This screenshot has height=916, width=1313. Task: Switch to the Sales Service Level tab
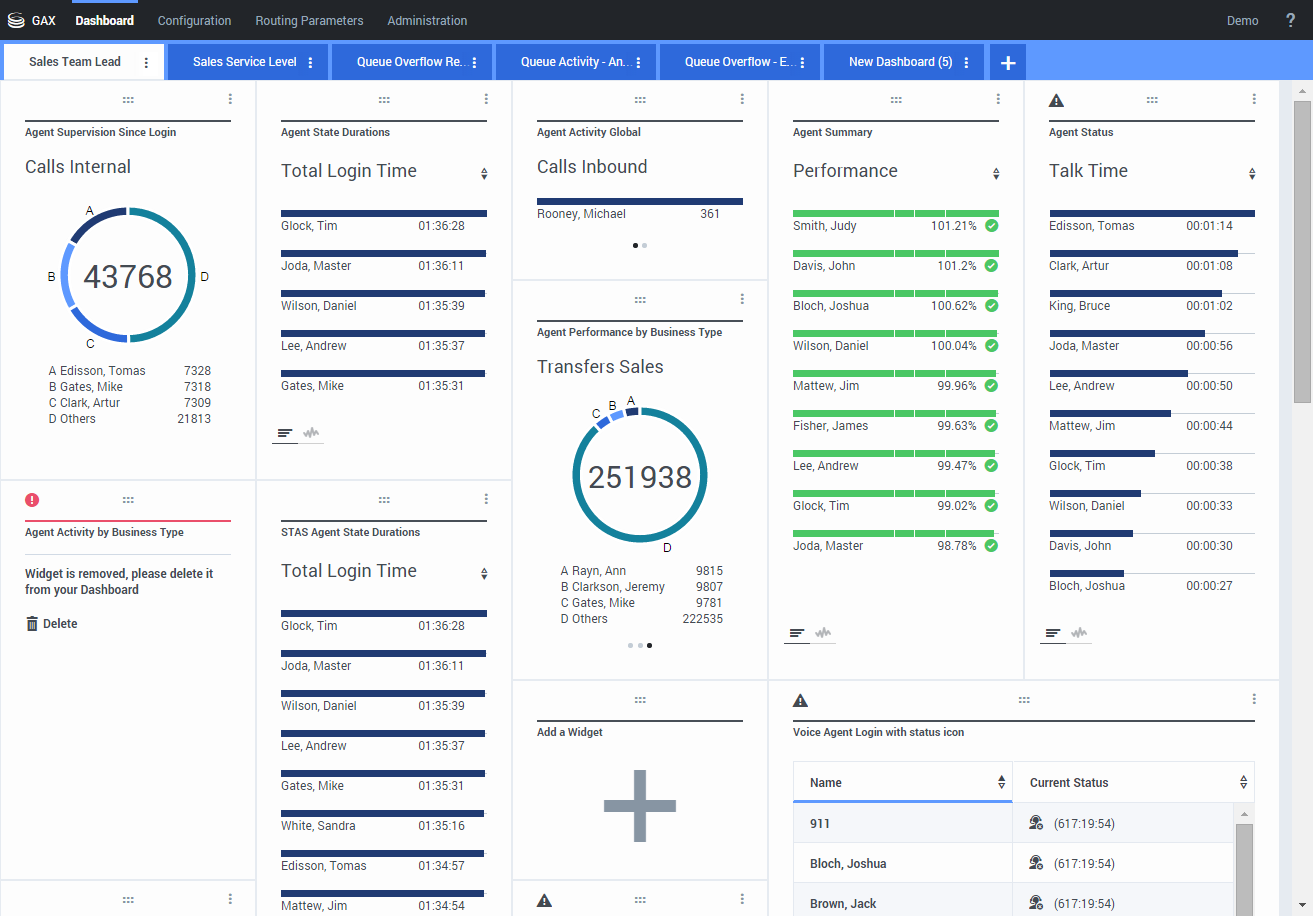click(244, 62)
